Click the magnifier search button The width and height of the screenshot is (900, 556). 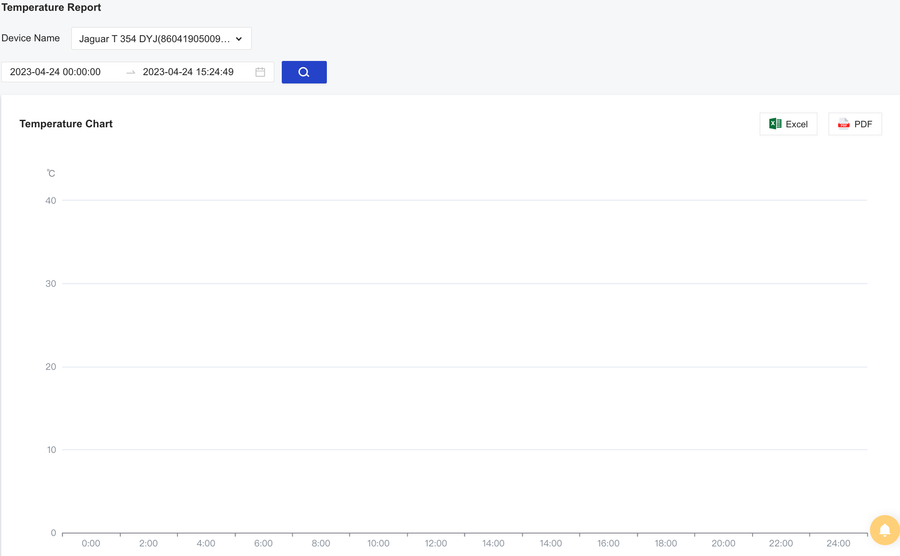[x=304, y=72]
